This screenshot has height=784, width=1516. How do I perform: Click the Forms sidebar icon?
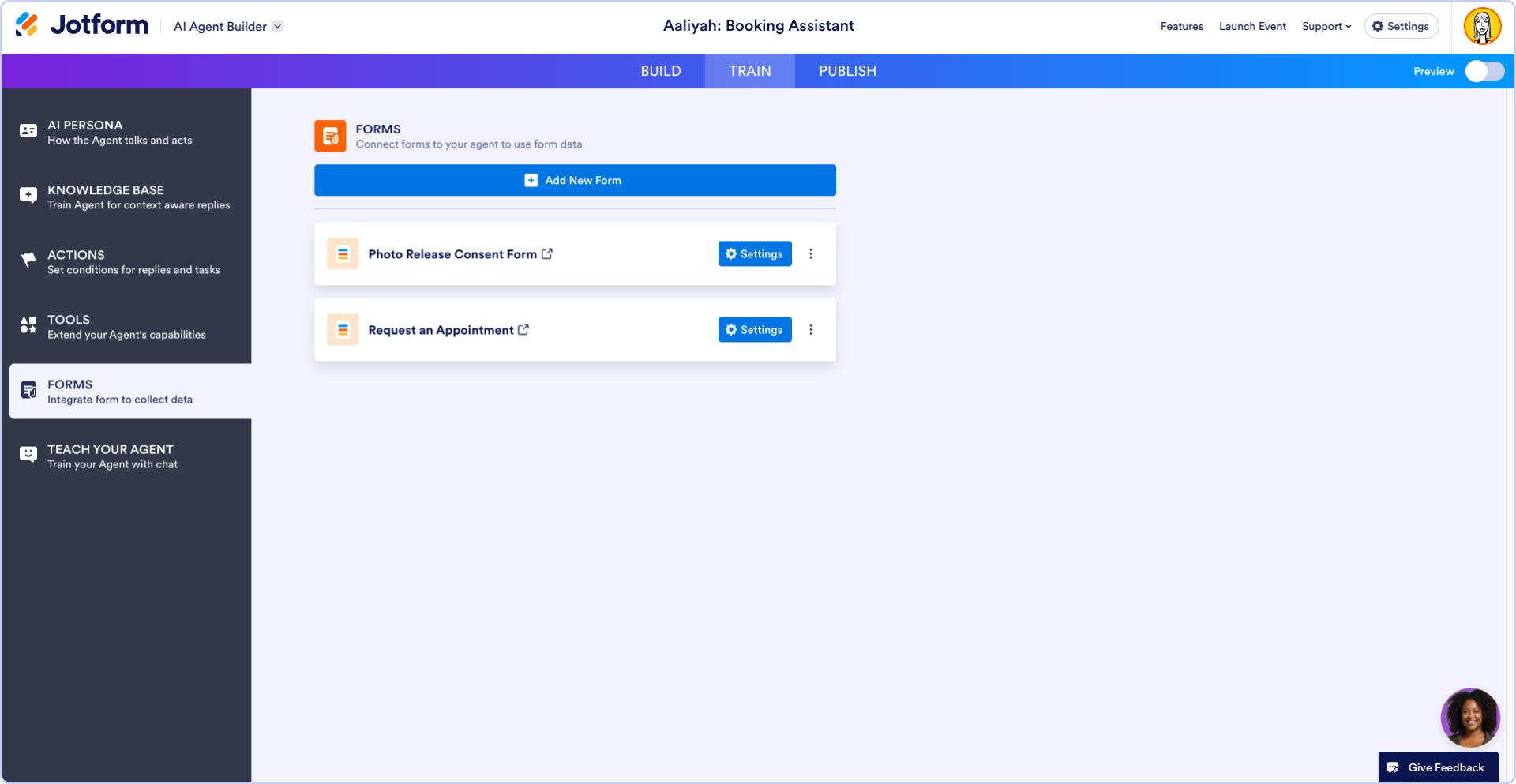pyautogui.click(x=28, y=390)
